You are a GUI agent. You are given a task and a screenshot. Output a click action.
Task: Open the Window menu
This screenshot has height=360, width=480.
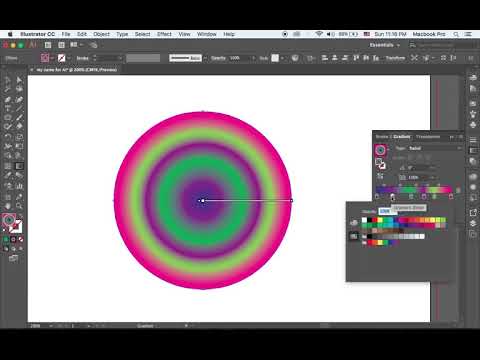pyautogui.click(x=207, y=34)
